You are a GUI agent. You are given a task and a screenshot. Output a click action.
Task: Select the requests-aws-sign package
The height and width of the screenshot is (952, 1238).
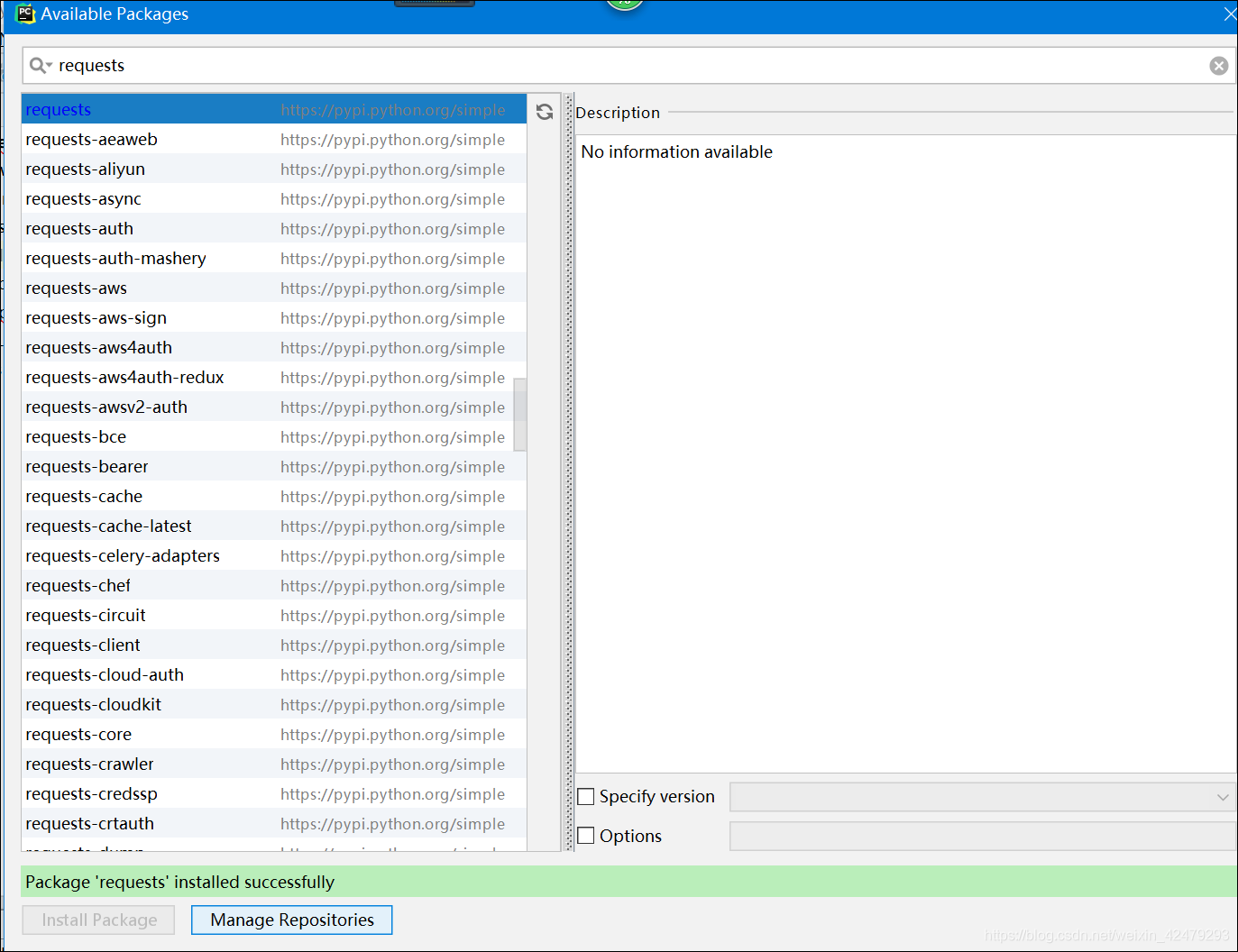pyautogui.click(x=274, y=318)
